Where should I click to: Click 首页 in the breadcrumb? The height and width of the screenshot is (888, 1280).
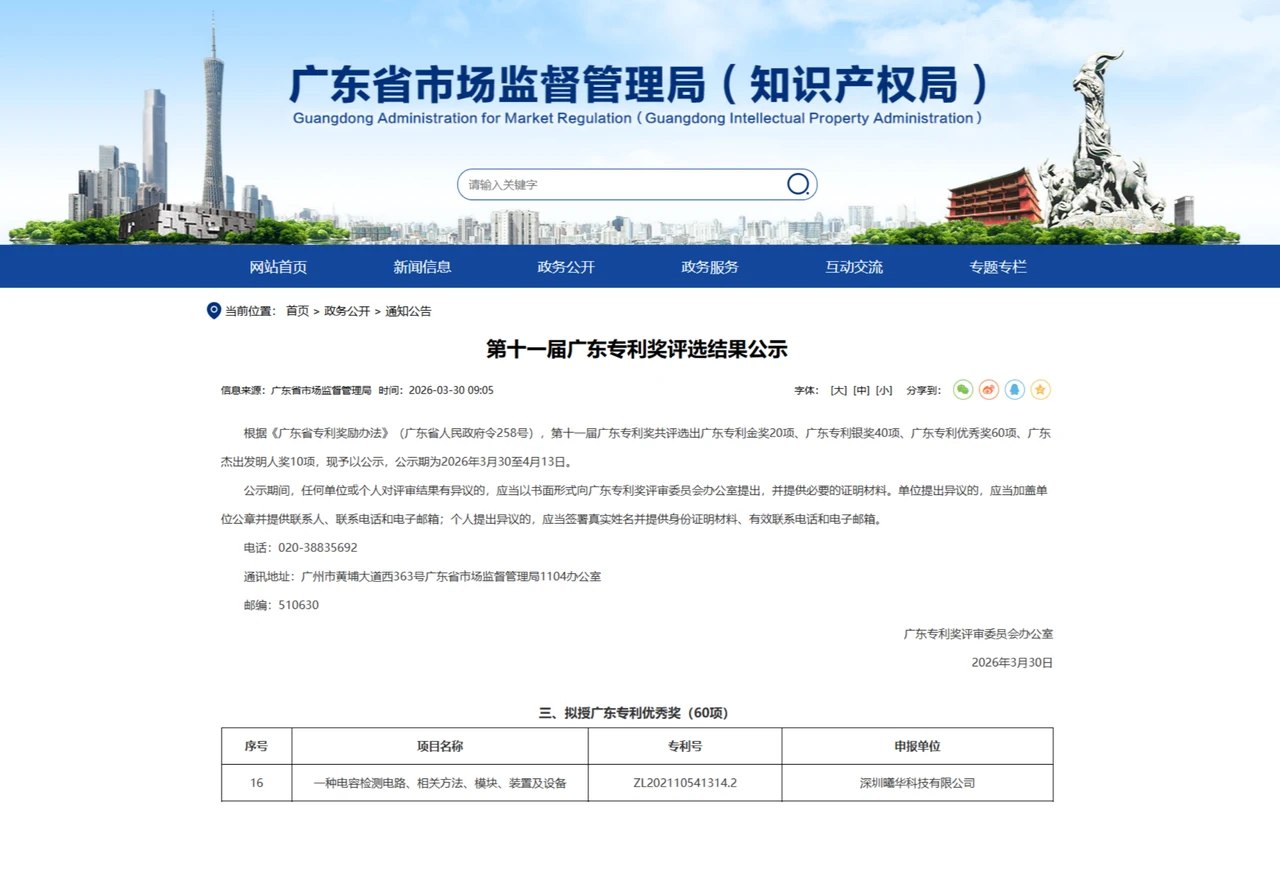tap(297, 311)
